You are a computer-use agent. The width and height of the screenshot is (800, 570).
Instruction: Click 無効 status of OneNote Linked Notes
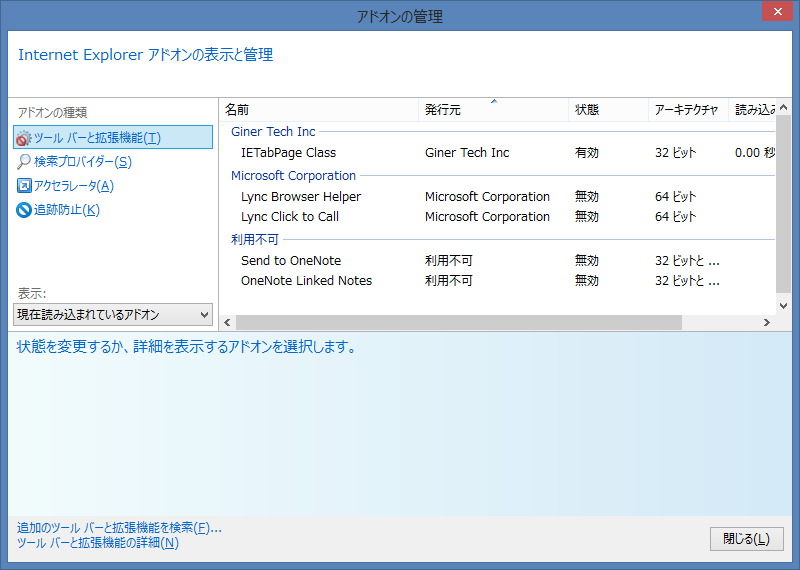coord(587,280)
